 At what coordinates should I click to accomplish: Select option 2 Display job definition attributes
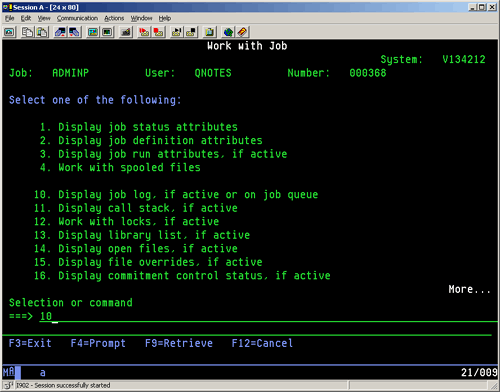pos(151,140)
